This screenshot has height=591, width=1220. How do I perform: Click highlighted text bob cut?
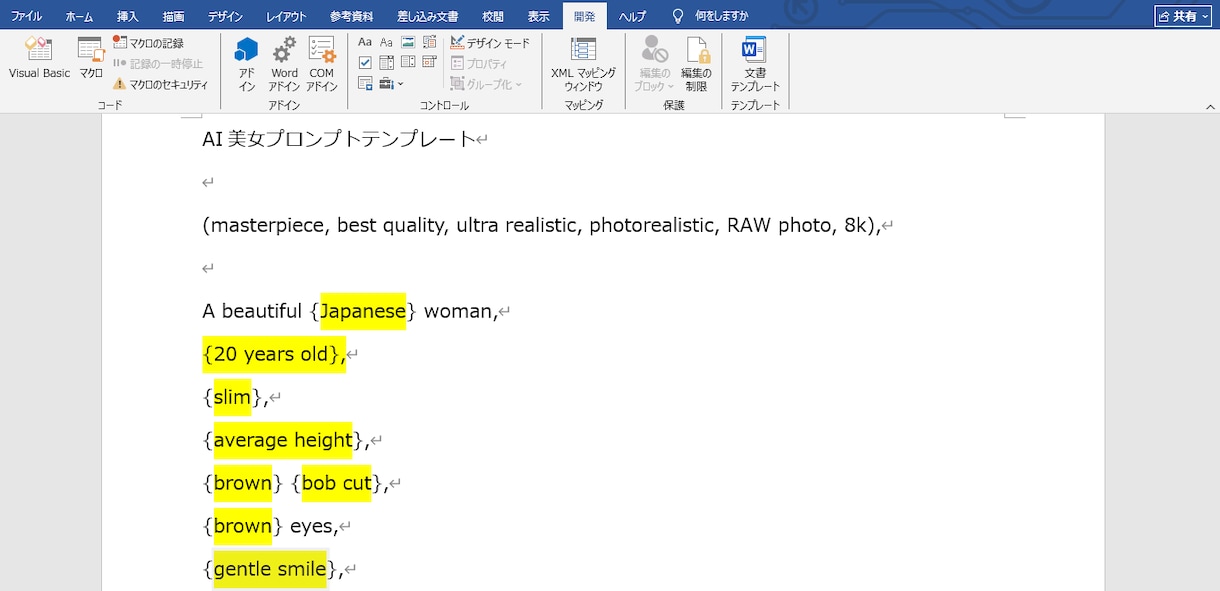pos(337,483)
